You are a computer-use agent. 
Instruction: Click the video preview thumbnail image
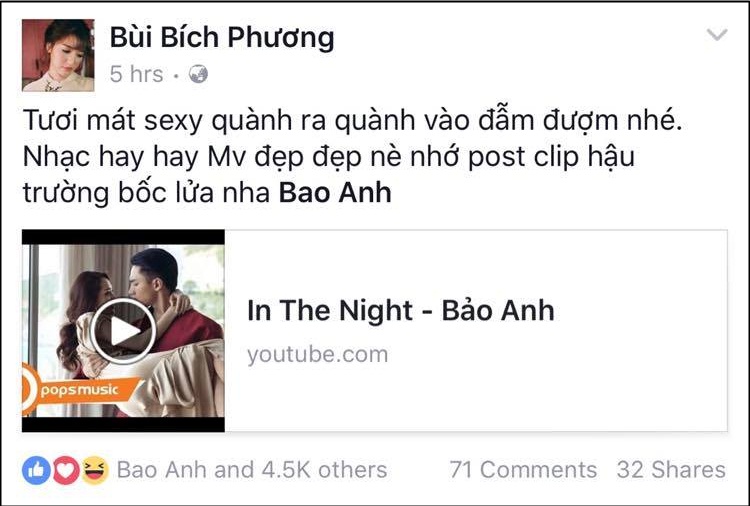click(123, 331)
